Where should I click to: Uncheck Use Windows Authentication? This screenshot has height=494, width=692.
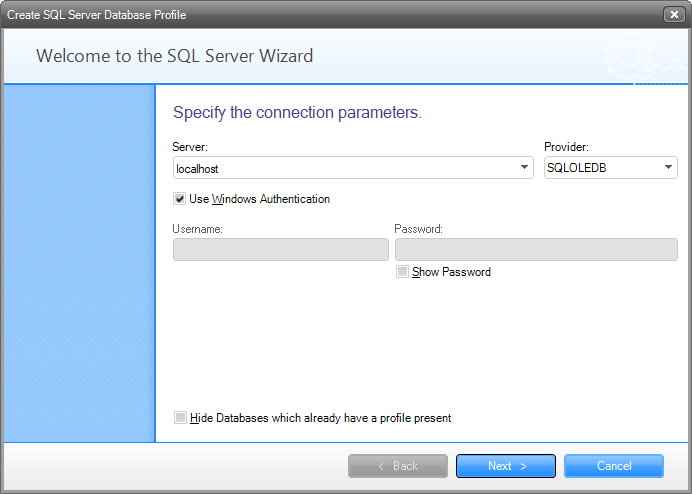[x=179, y=199]
